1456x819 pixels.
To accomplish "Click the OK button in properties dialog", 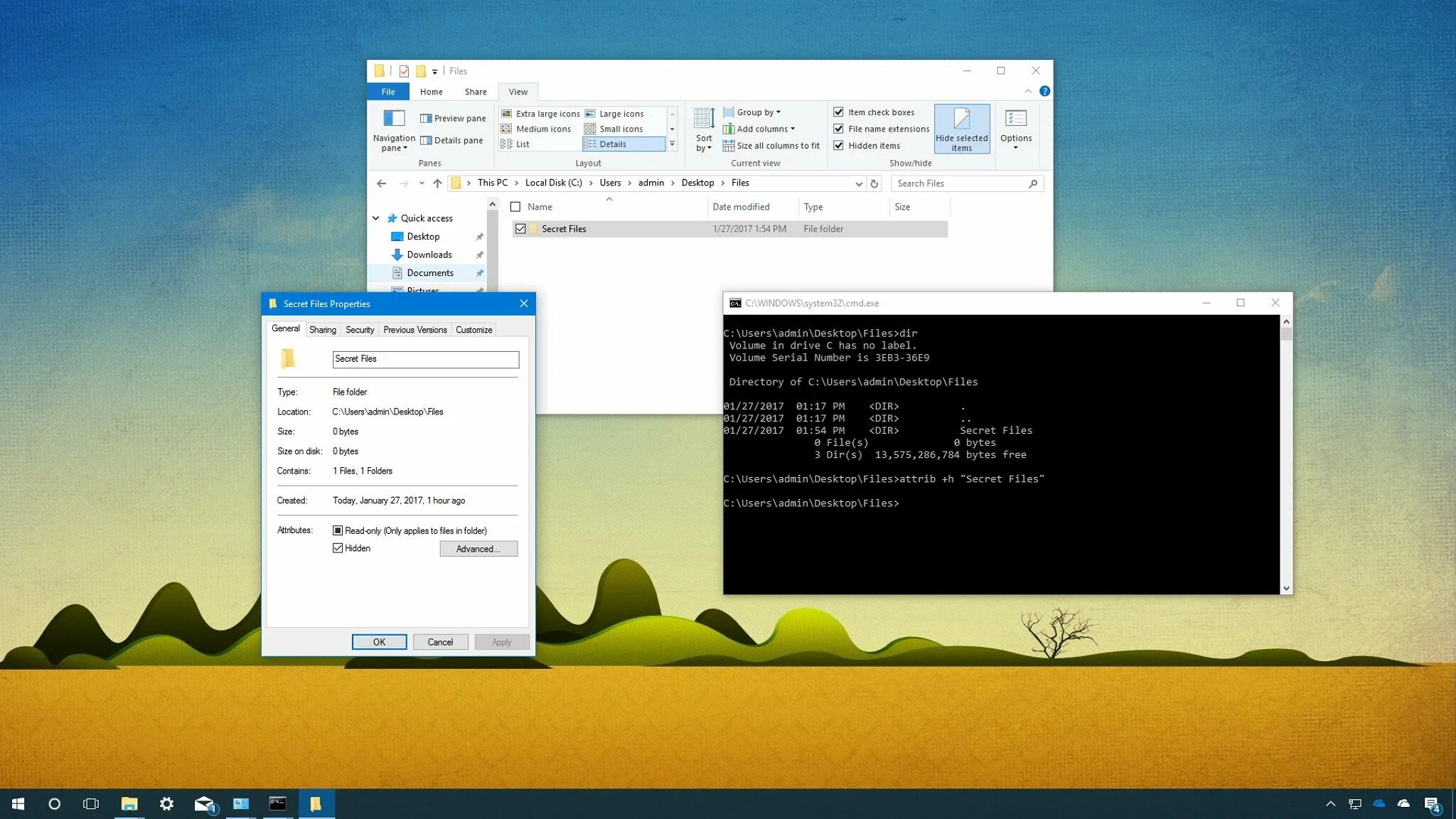I will [x=379, y=641].
